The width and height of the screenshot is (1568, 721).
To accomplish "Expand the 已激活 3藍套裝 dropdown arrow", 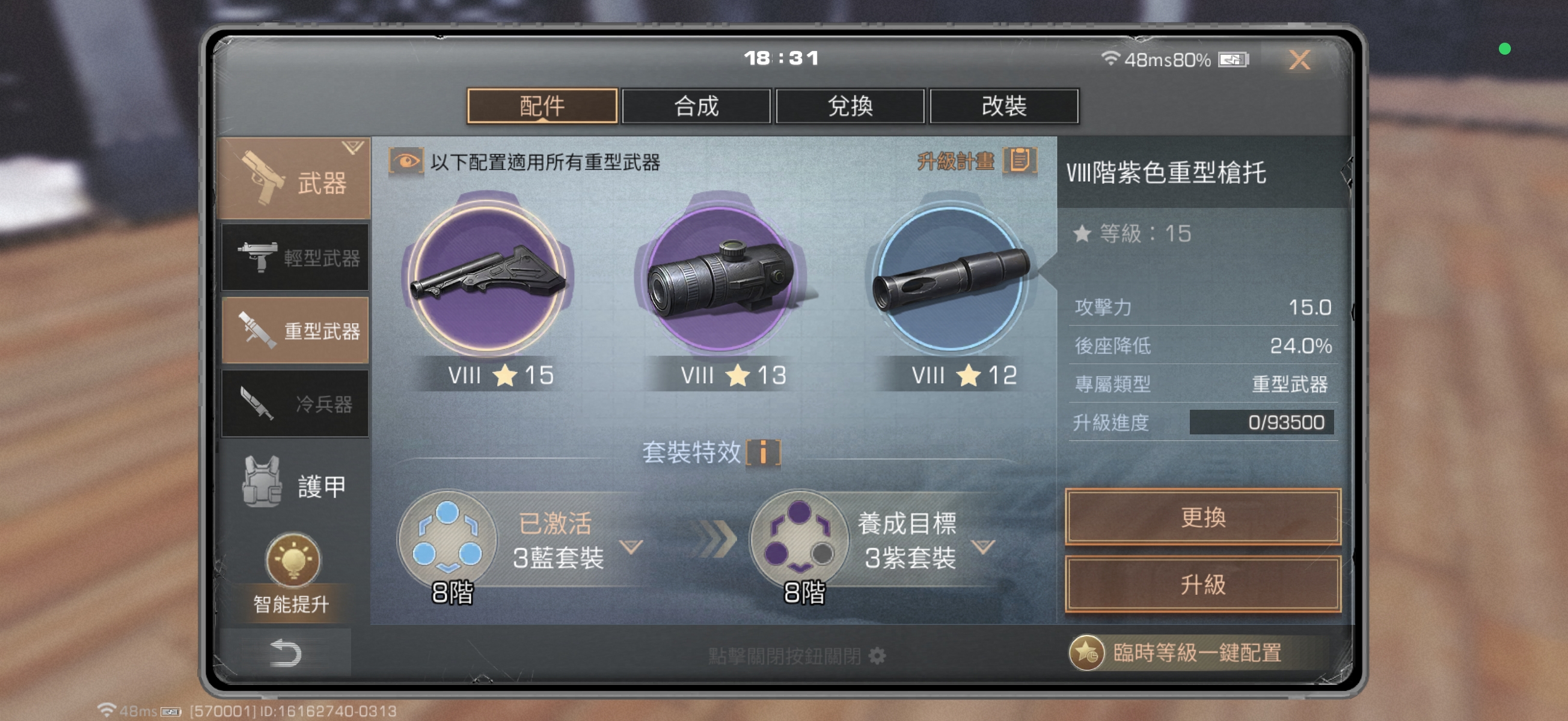I will pyautogui.click(x=631, y=546).
